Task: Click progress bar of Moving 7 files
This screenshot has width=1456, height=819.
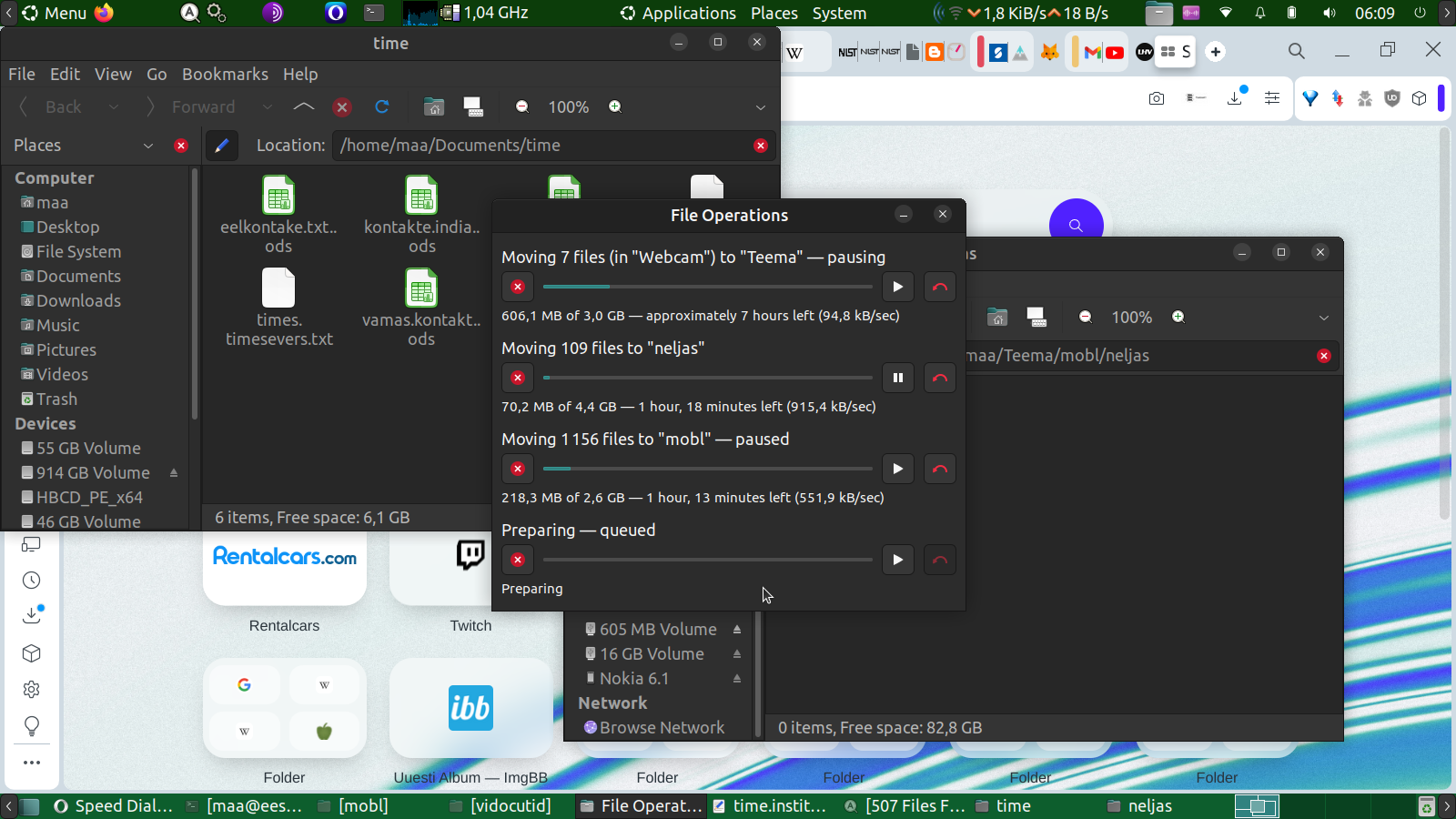Action: point(708,287)
